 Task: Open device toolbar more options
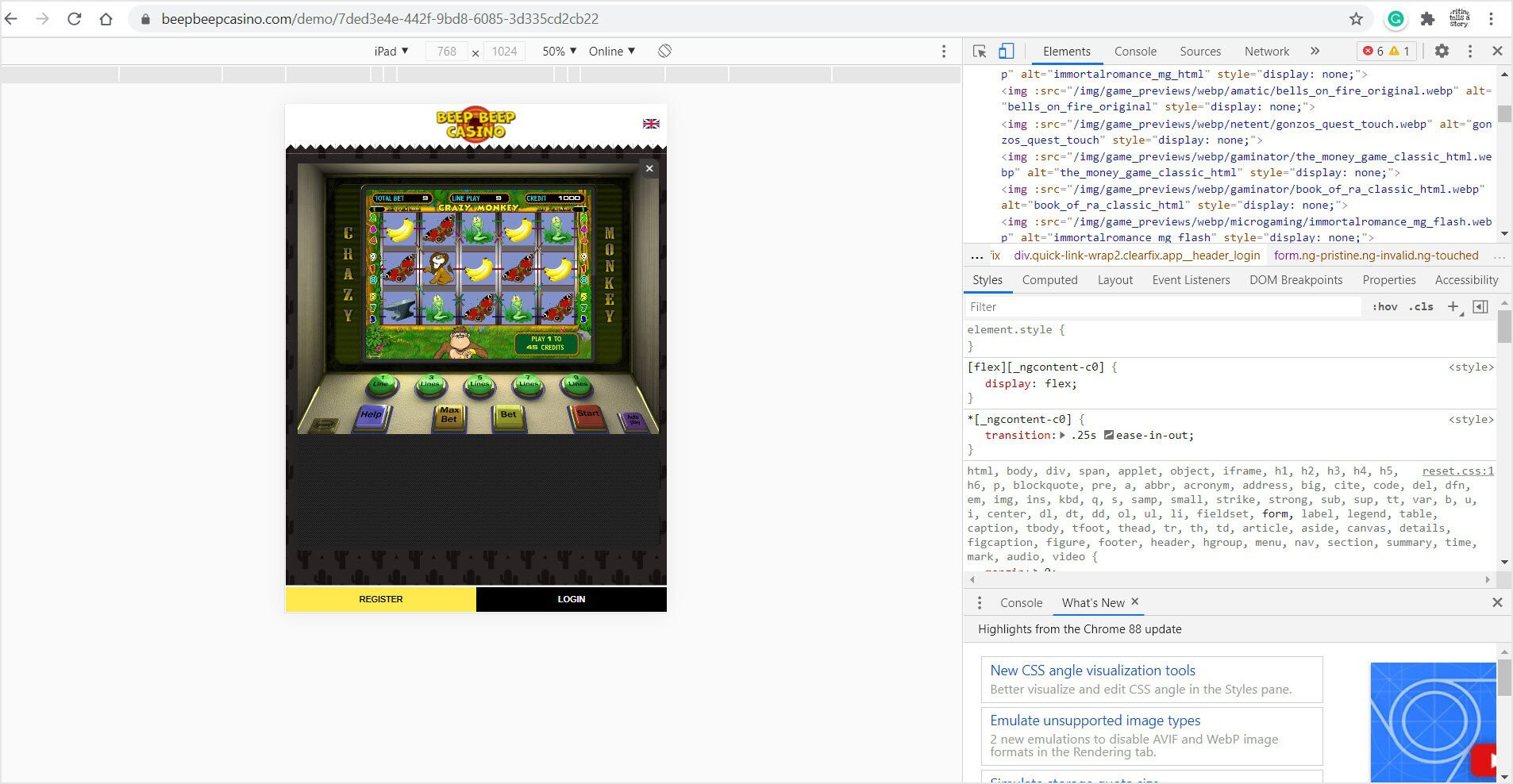pyautogui.click(x=944, y=51)
